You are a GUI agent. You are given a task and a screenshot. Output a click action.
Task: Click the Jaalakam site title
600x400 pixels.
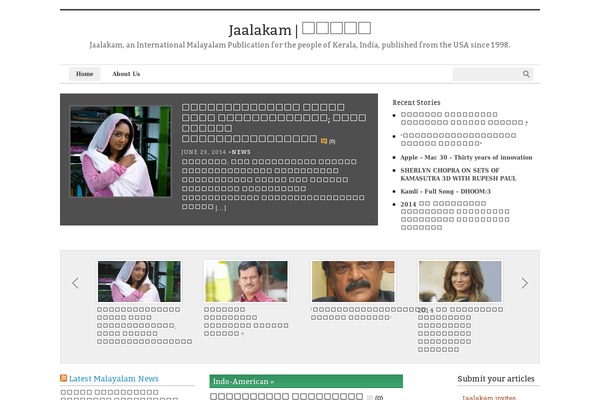click(x=300, y=29)
